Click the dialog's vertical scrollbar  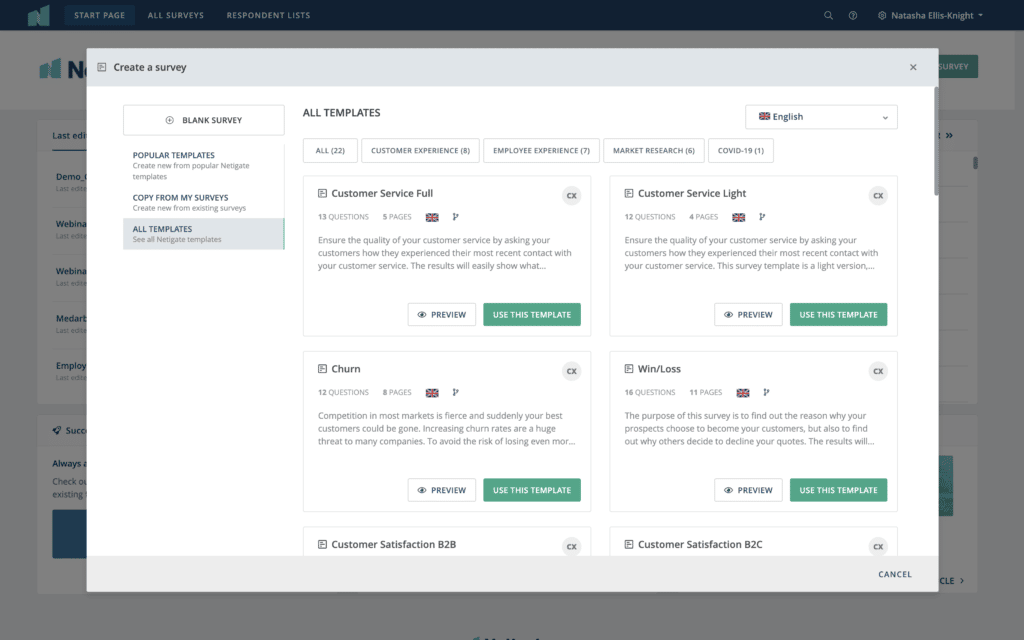tap(935, 140)
